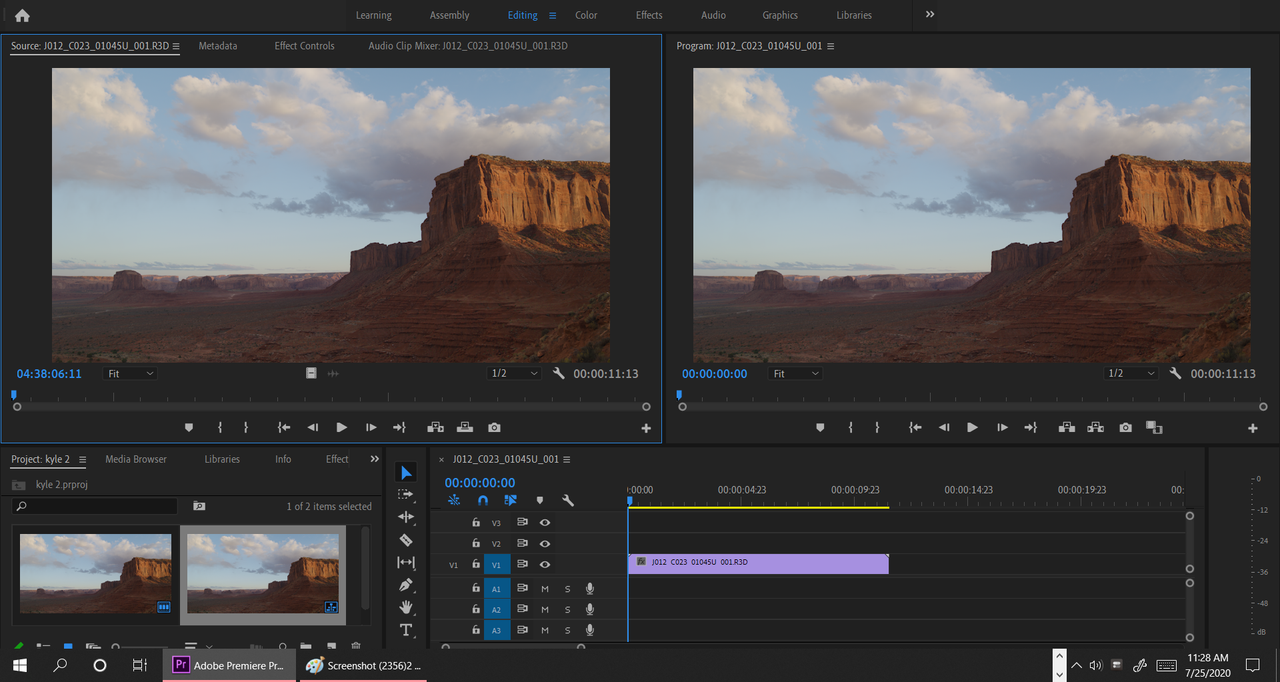Select the Ripple Edit tool
The width and height of the screenshot is (1280, 682).
click(406, 517)
